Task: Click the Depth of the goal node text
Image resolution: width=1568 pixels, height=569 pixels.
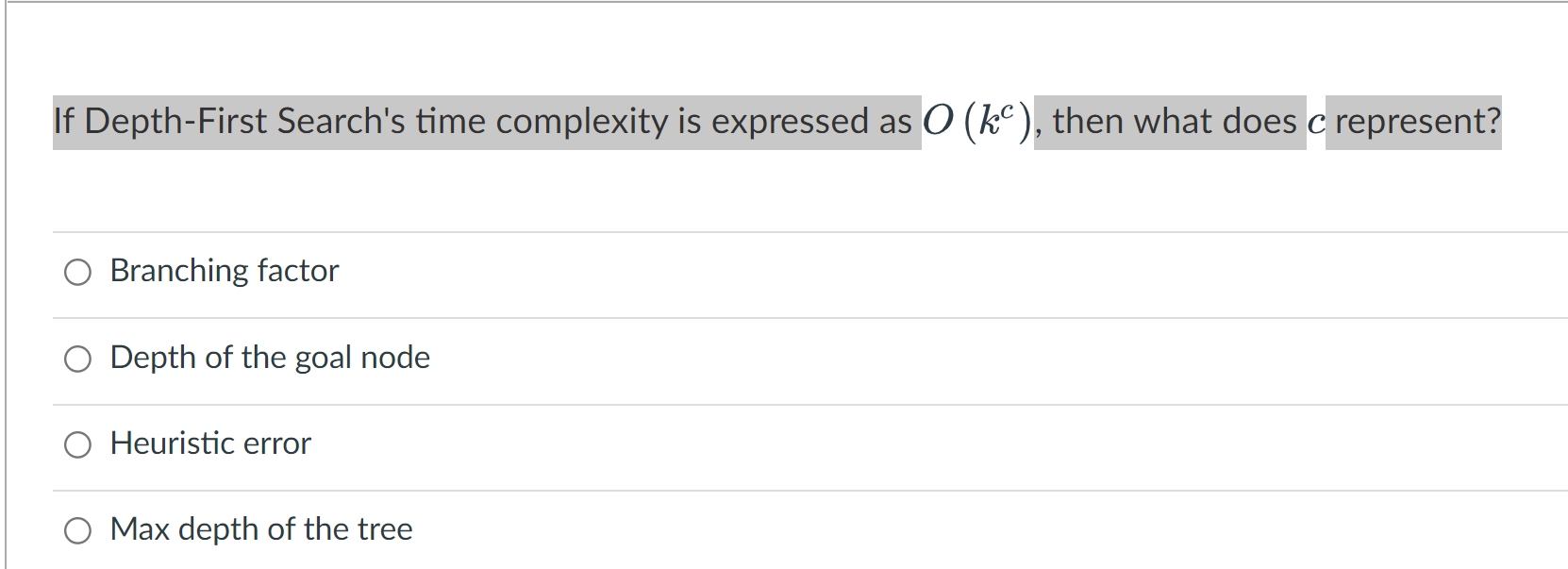Action: (x=270, y=358)
